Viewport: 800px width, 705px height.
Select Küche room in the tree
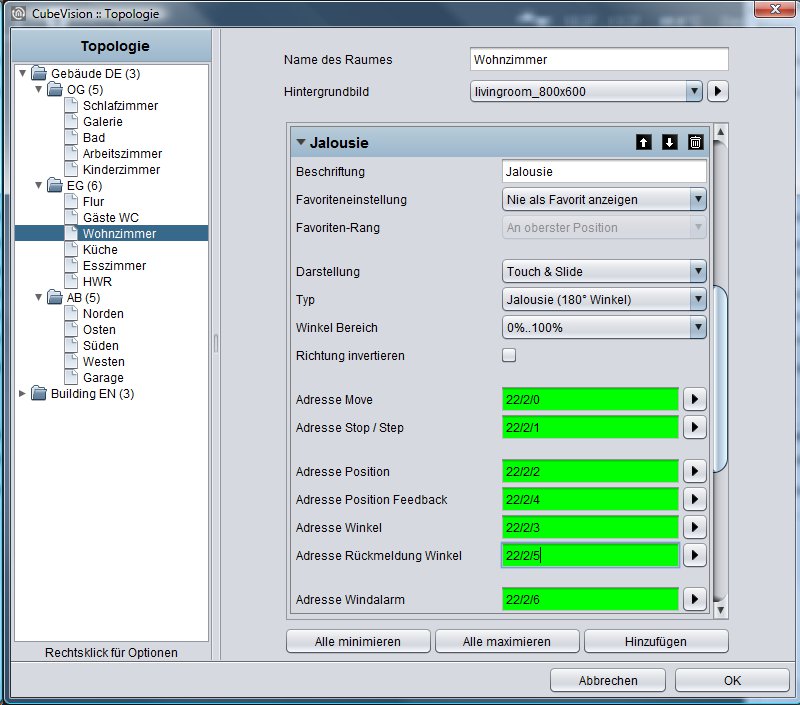(100, 249)
